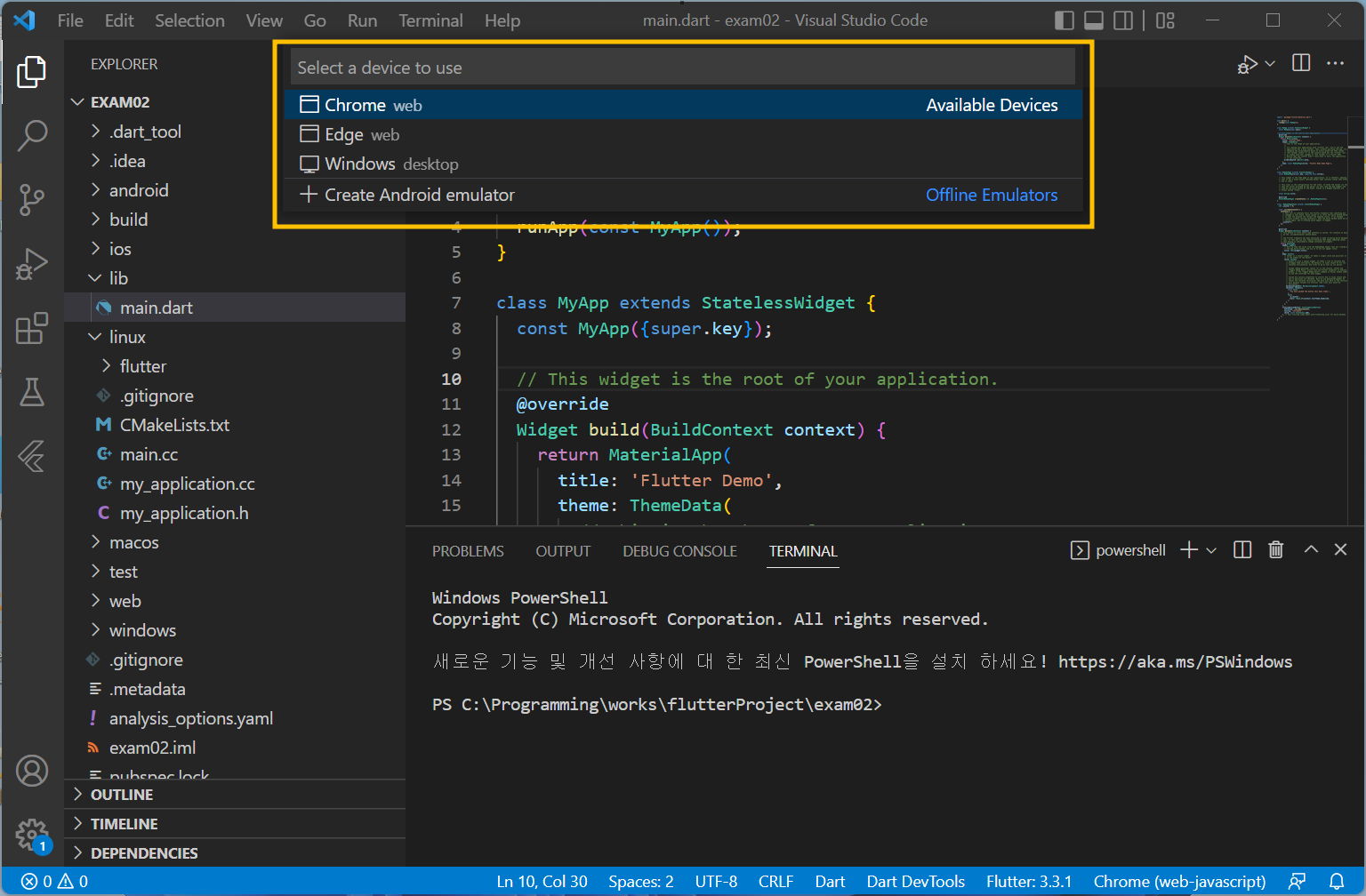This screenshot has width=1366, height=896.
Task: Open the Flutter sidebar icon
Action: click(x=32, y=456)
